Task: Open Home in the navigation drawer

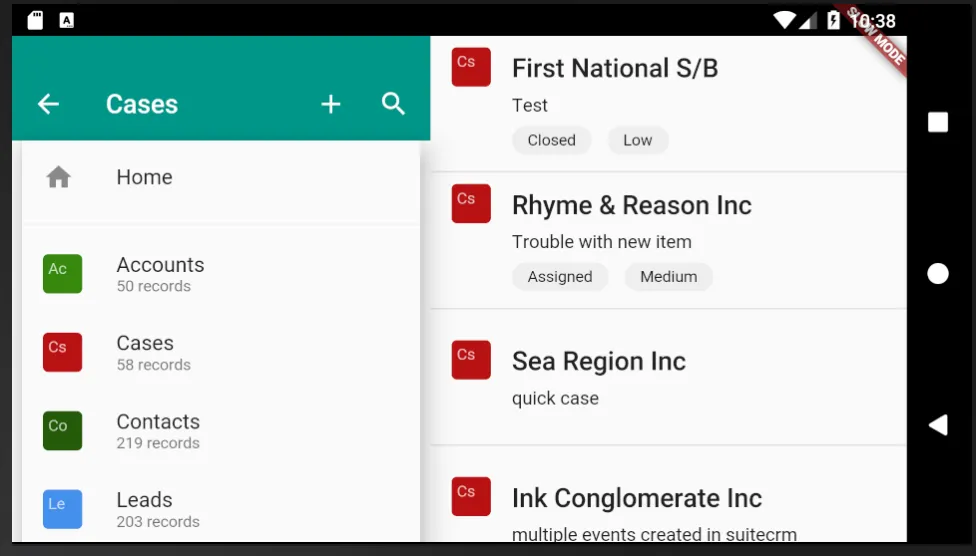Action: coord(221,177)
